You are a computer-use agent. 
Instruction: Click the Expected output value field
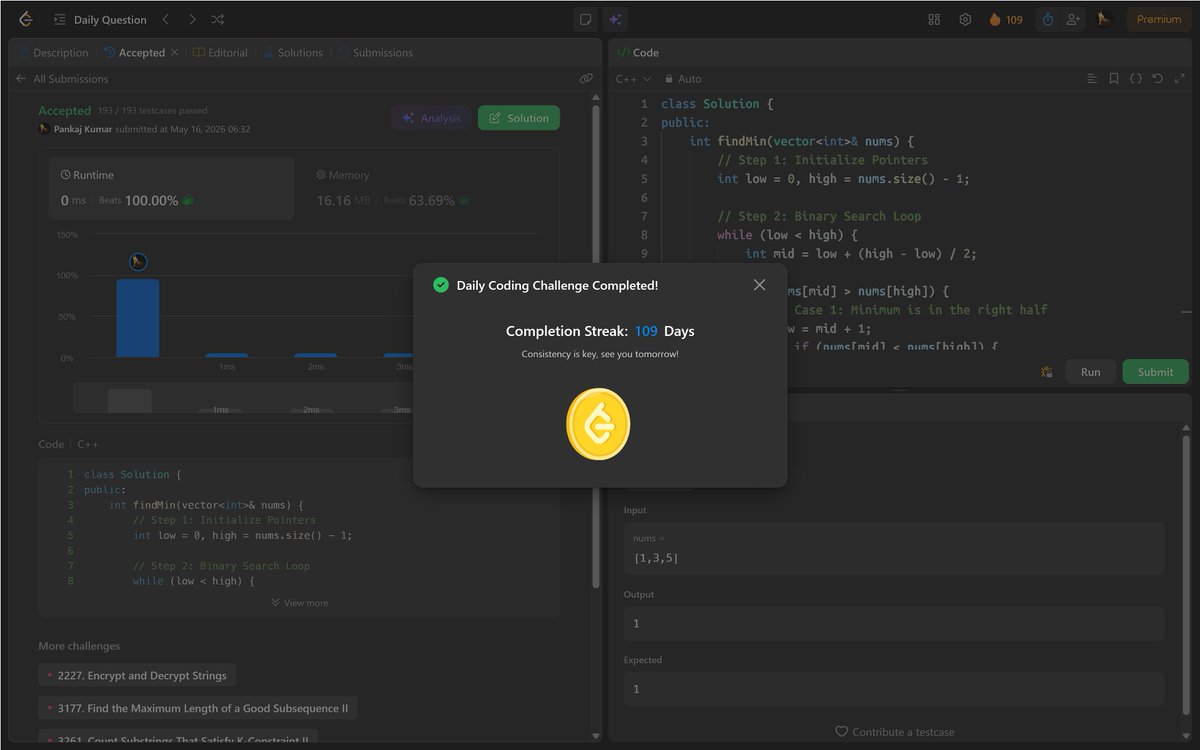[894, 689]
